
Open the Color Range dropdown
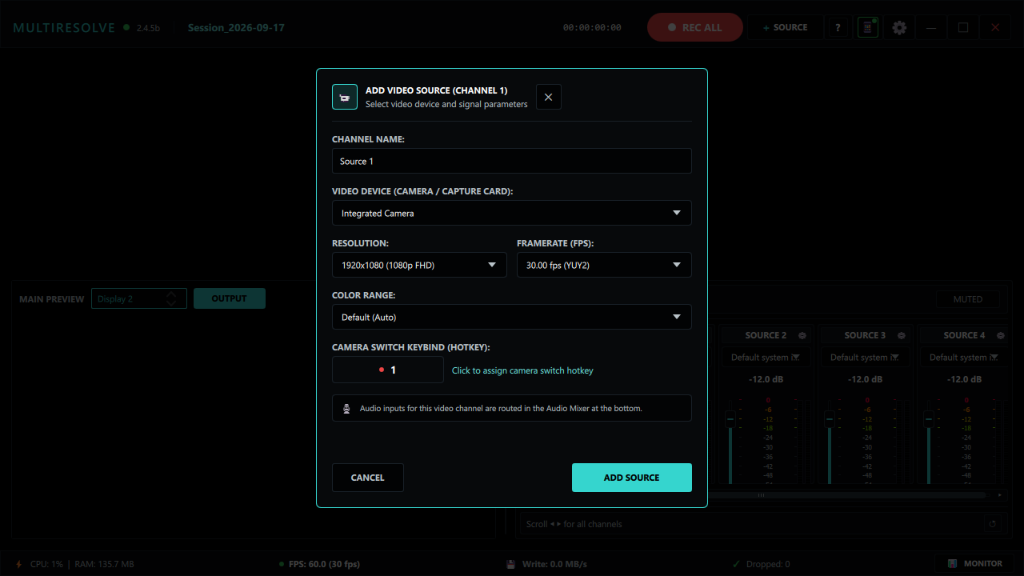pyautogui.click(x=511, y=317)
